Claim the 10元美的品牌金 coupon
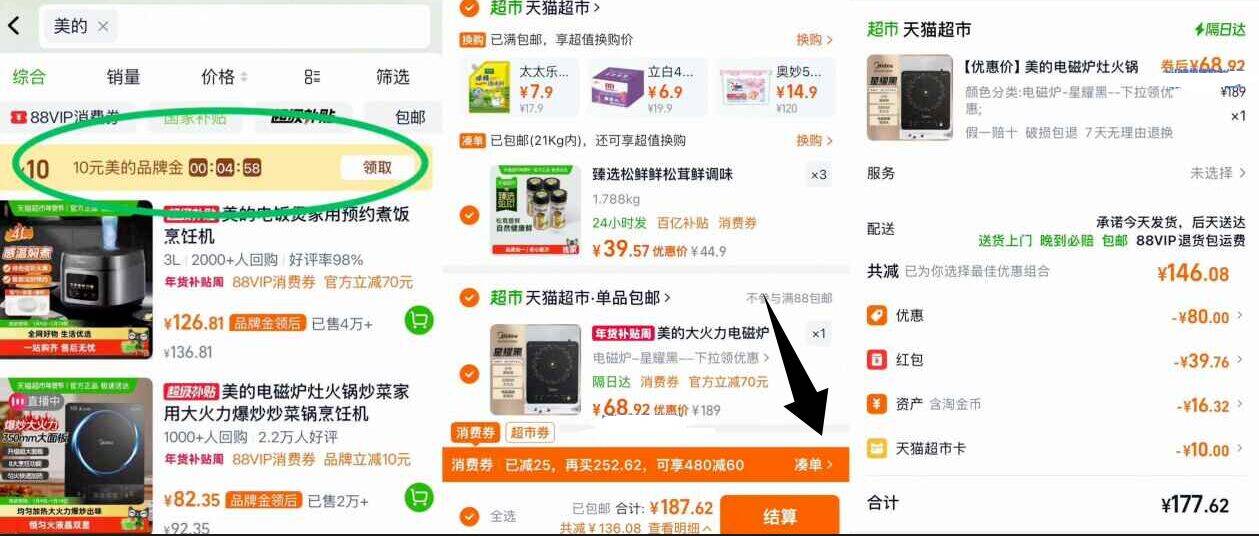Screen dimensions: 1259x536 pyautogui.click(x=377, y=168)
